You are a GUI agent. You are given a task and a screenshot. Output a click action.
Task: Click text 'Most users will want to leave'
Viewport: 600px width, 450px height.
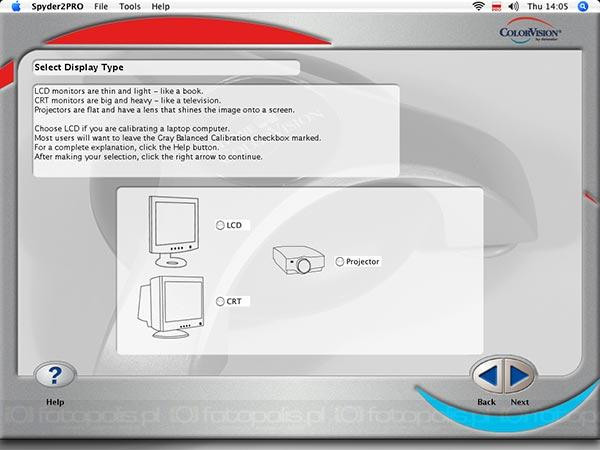pos(87,138)
